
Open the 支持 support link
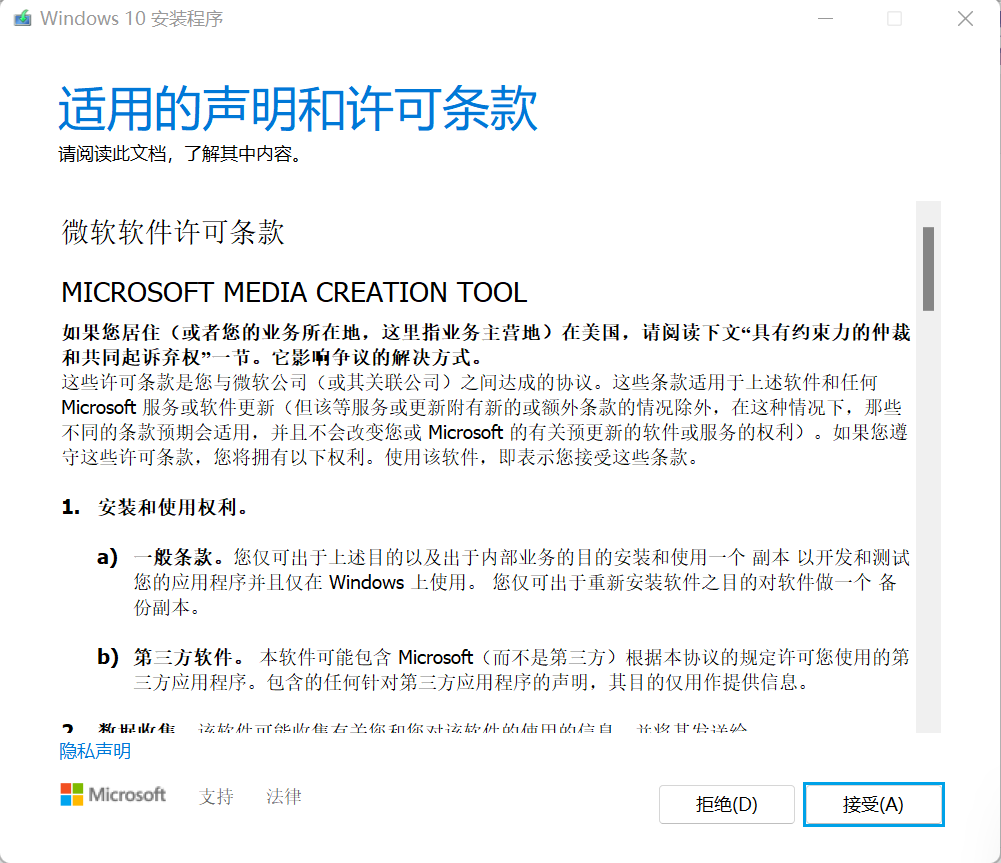(217, 796)
